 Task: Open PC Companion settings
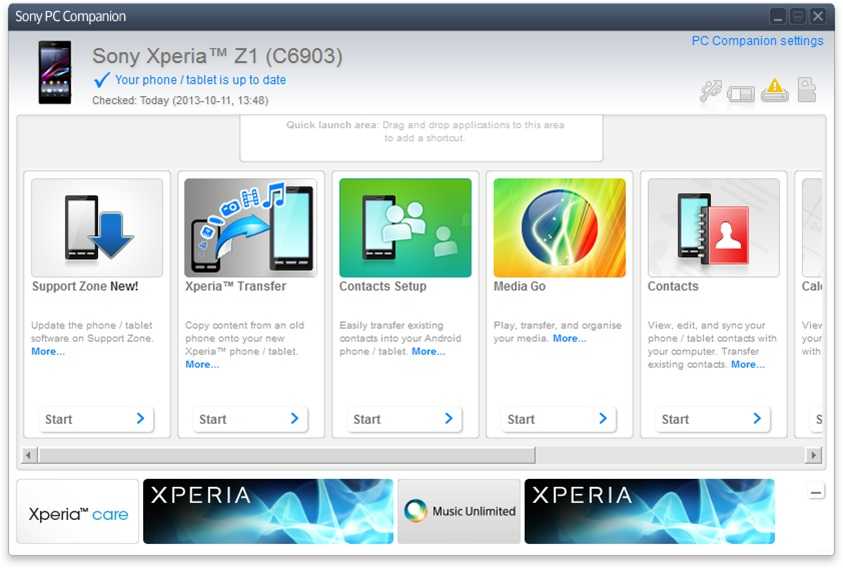click(757, 41)
